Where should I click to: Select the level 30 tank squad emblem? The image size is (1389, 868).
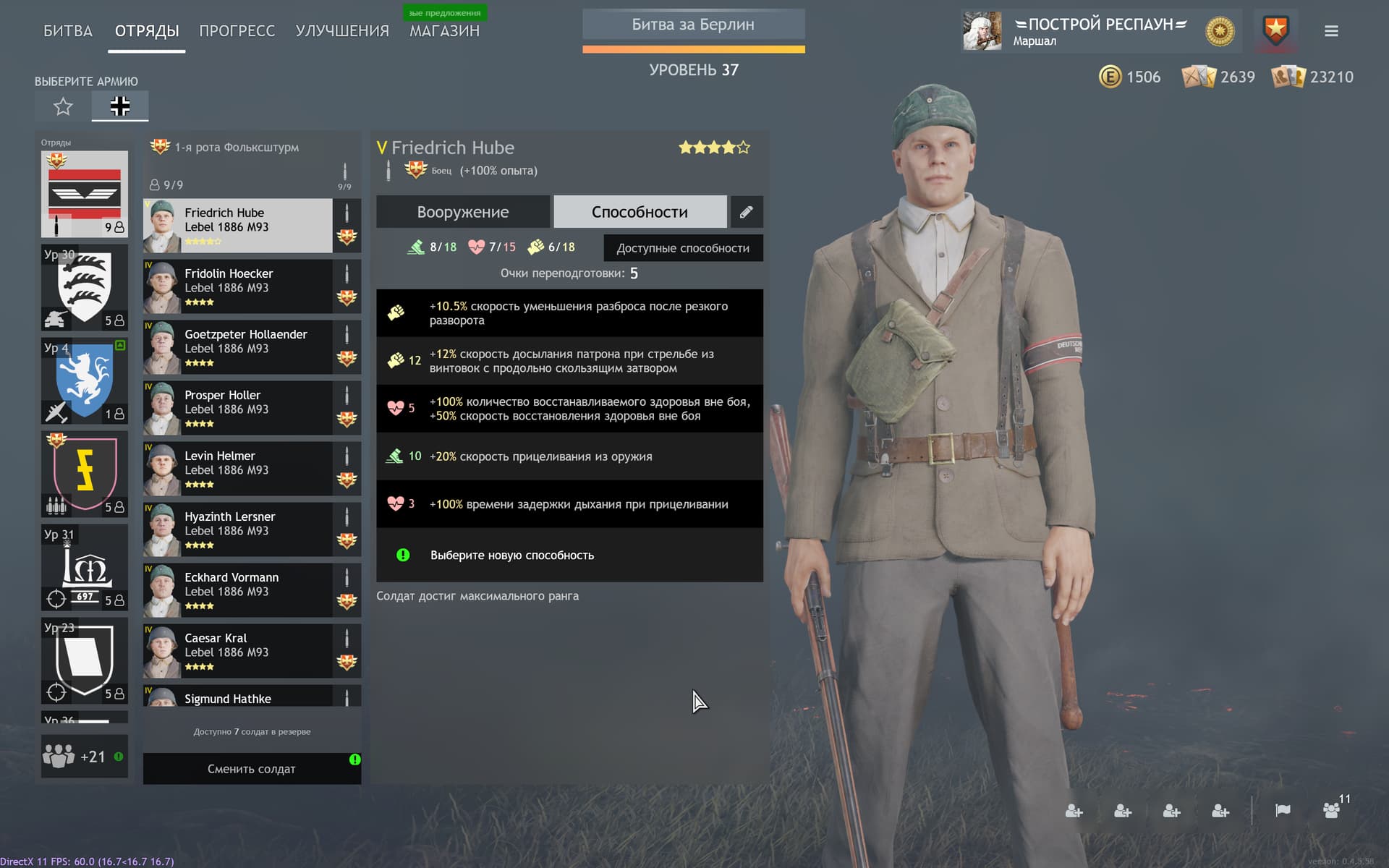(85, 287)
